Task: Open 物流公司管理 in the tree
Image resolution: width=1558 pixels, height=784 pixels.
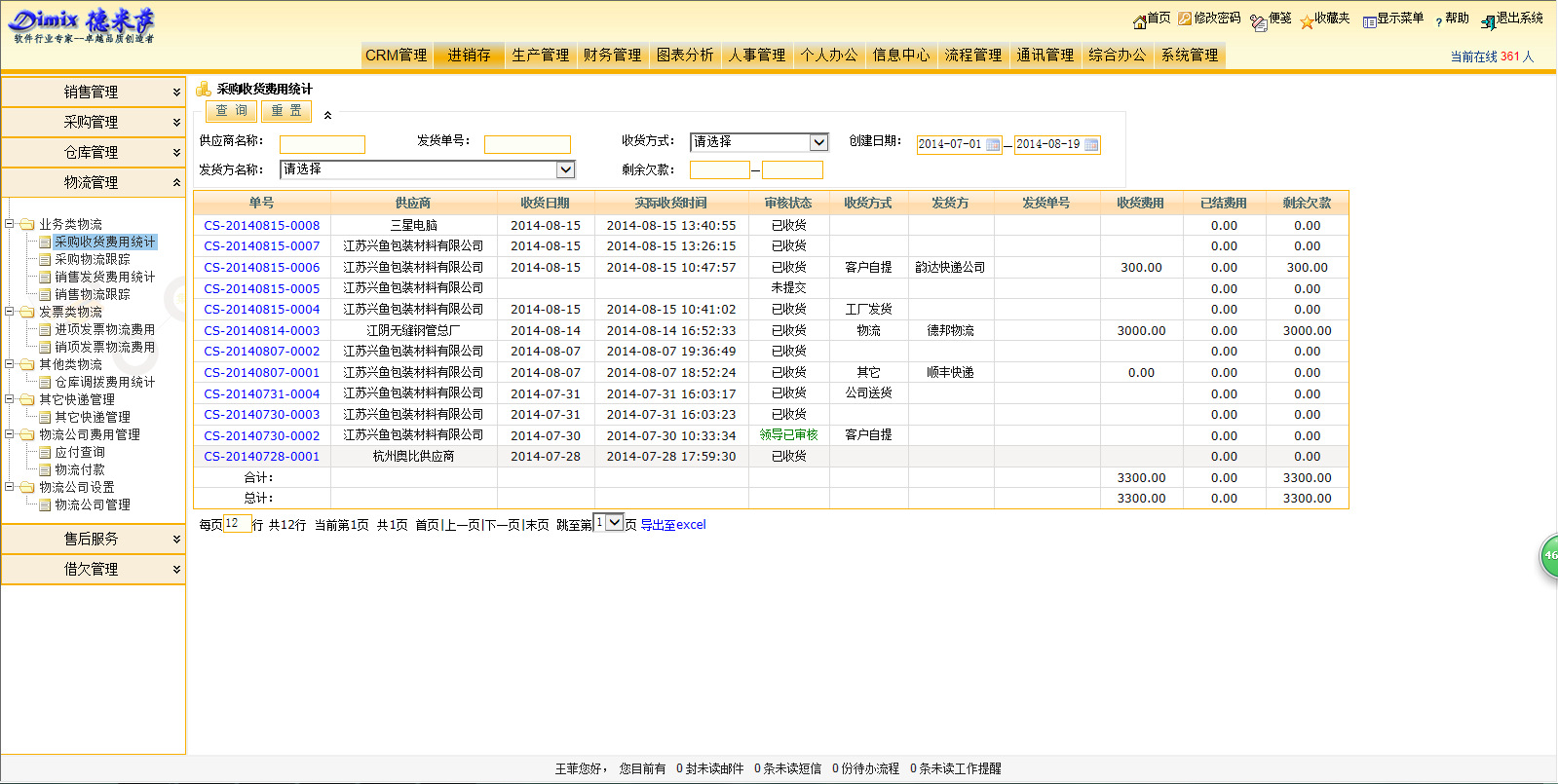Action: [x=92, y=504]
